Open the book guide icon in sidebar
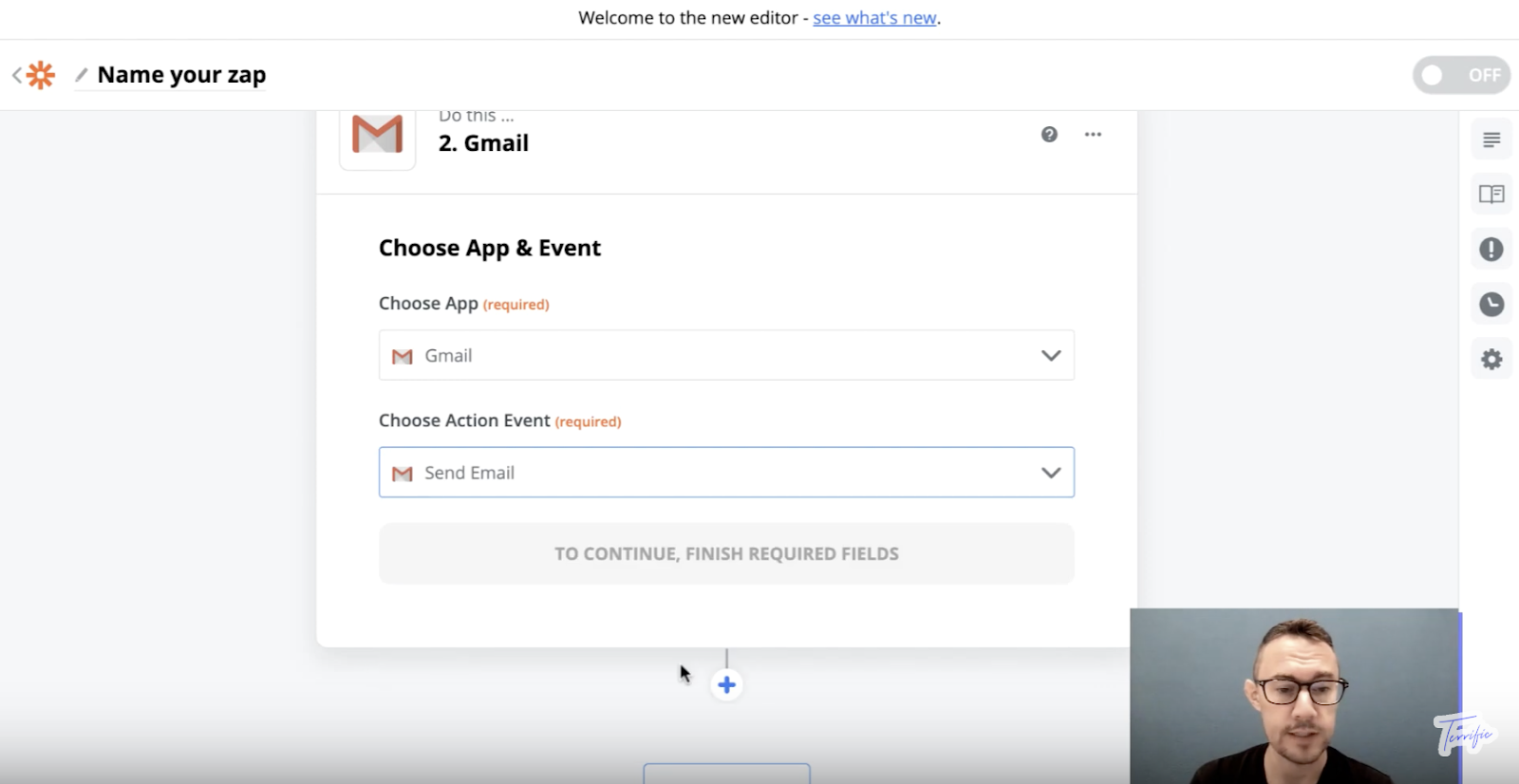This screenshot has height=784, width=1519. coord(1491,195)
